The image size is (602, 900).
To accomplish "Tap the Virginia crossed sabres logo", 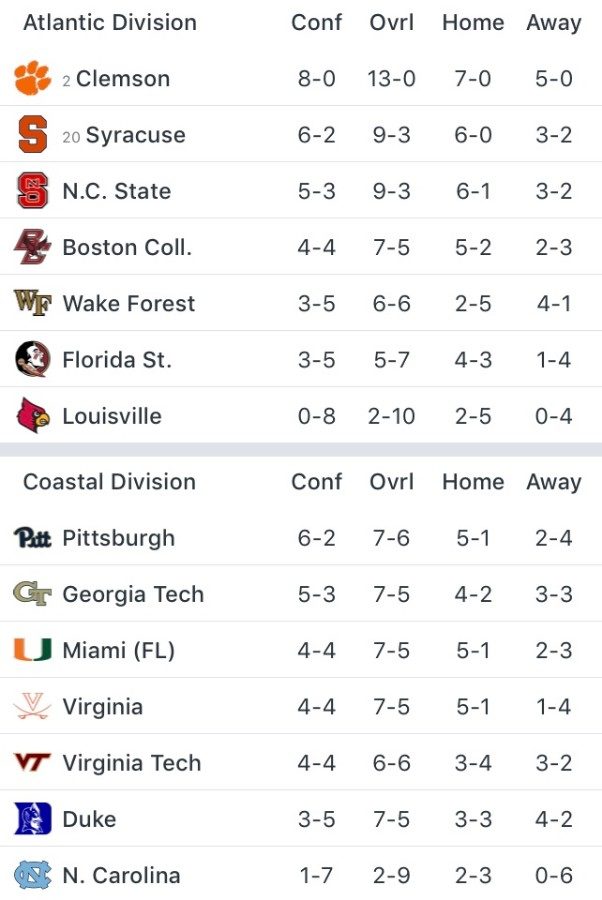I will point(32,707).
